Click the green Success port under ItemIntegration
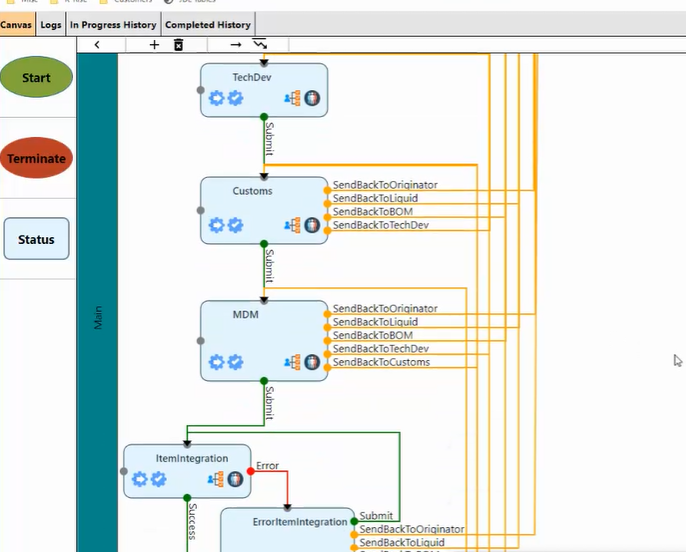Image resolution: width=686 pixels, height=552 pixels. tap(187, 498)
